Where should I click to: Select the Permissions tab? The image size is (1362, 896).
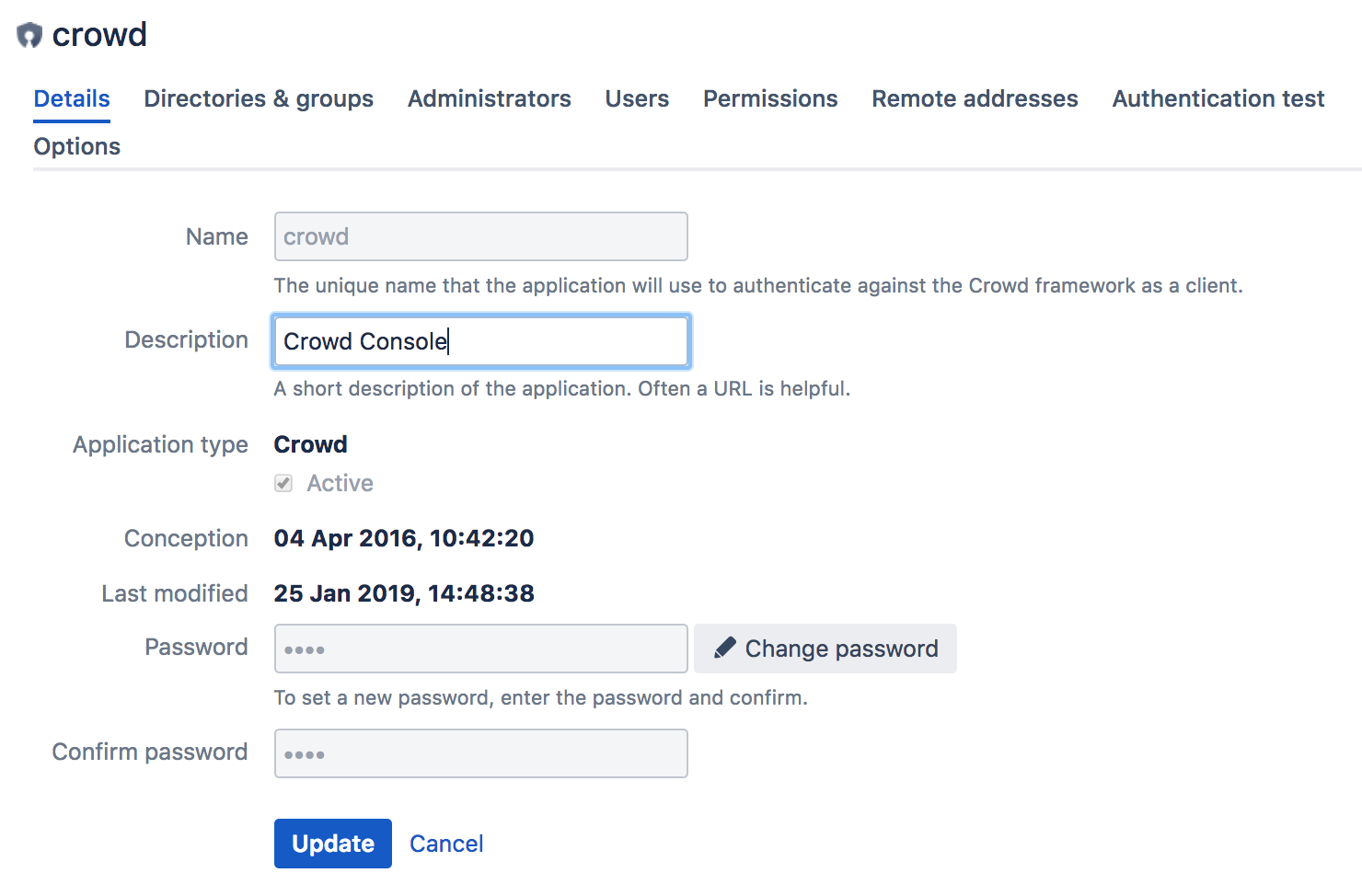point(770,98)
